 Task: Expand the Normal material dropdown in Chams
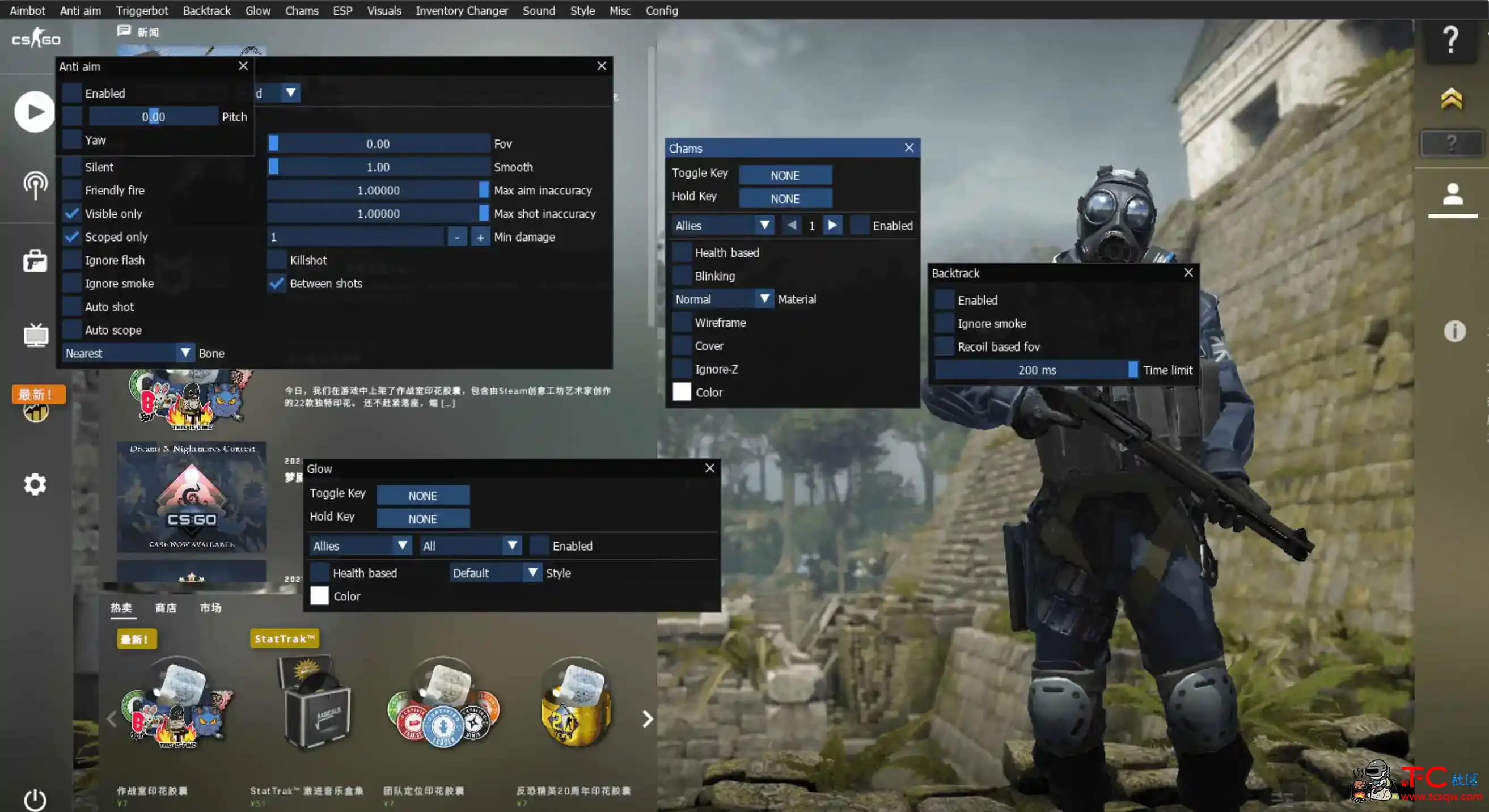(x=764, y=298)
